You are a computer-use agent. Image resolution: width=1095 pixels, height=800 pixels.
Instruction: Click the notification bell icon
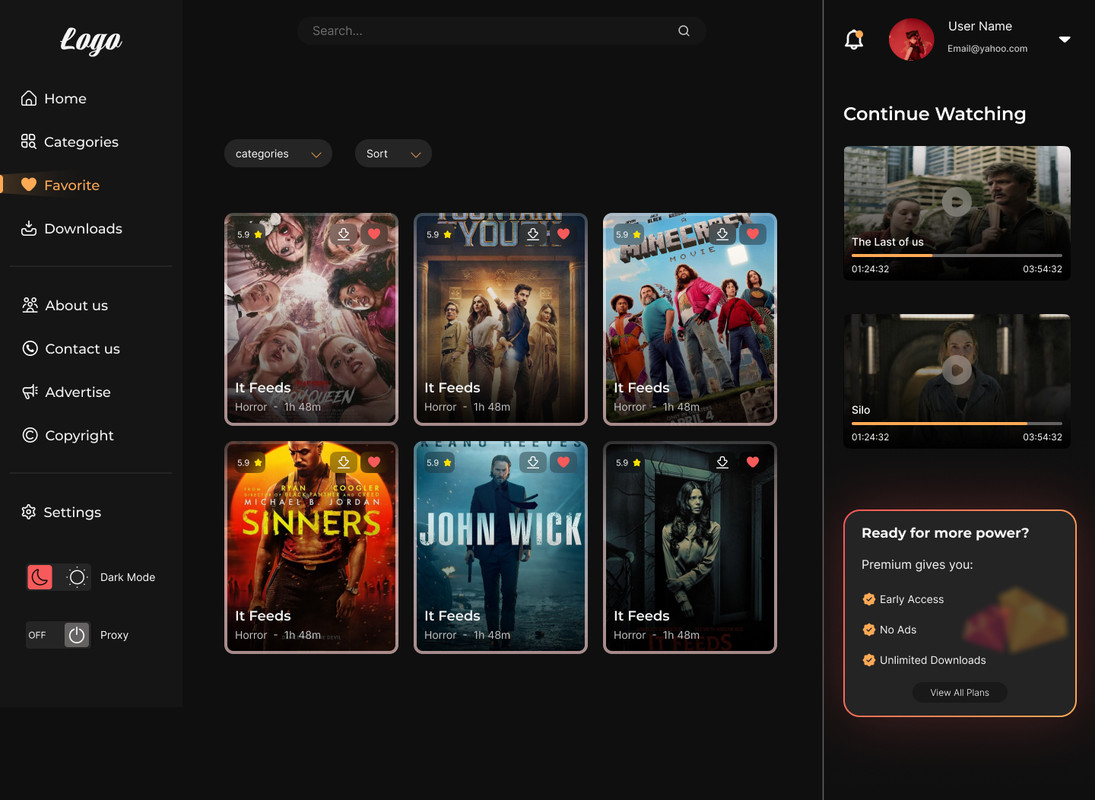[x=853, y=39]
